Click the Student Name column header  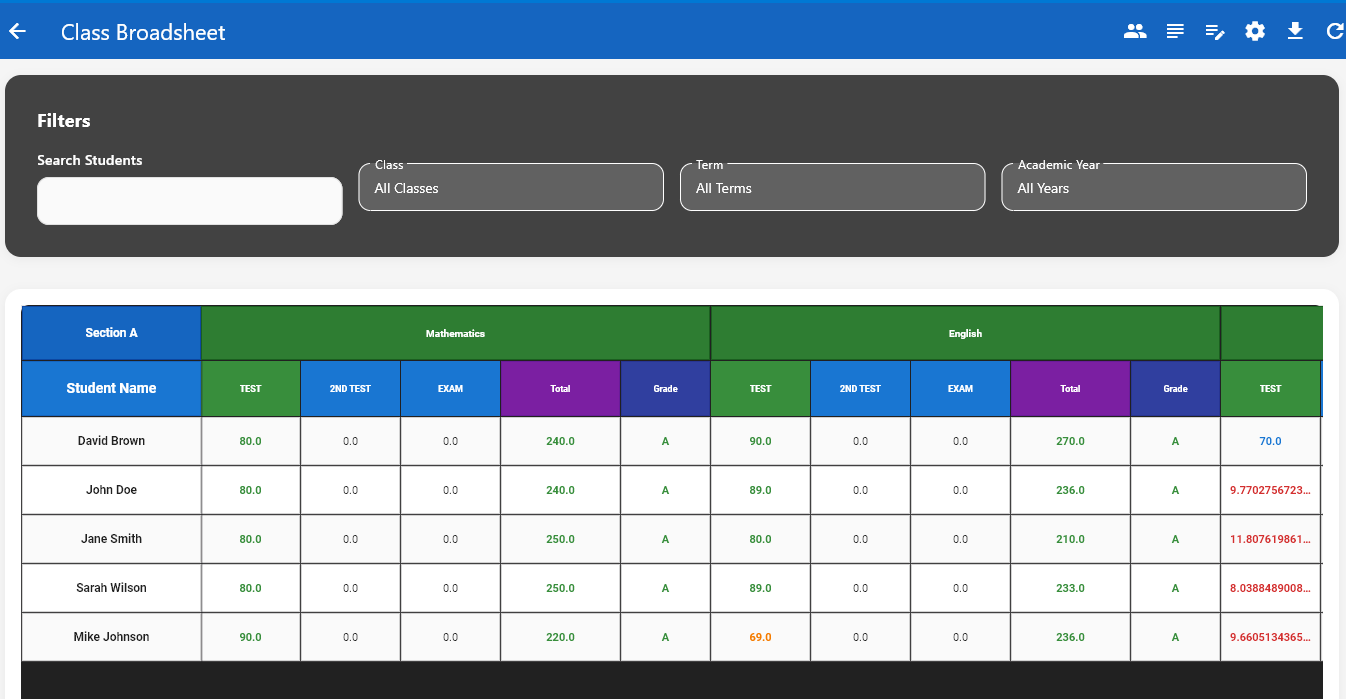click(112, 388)
